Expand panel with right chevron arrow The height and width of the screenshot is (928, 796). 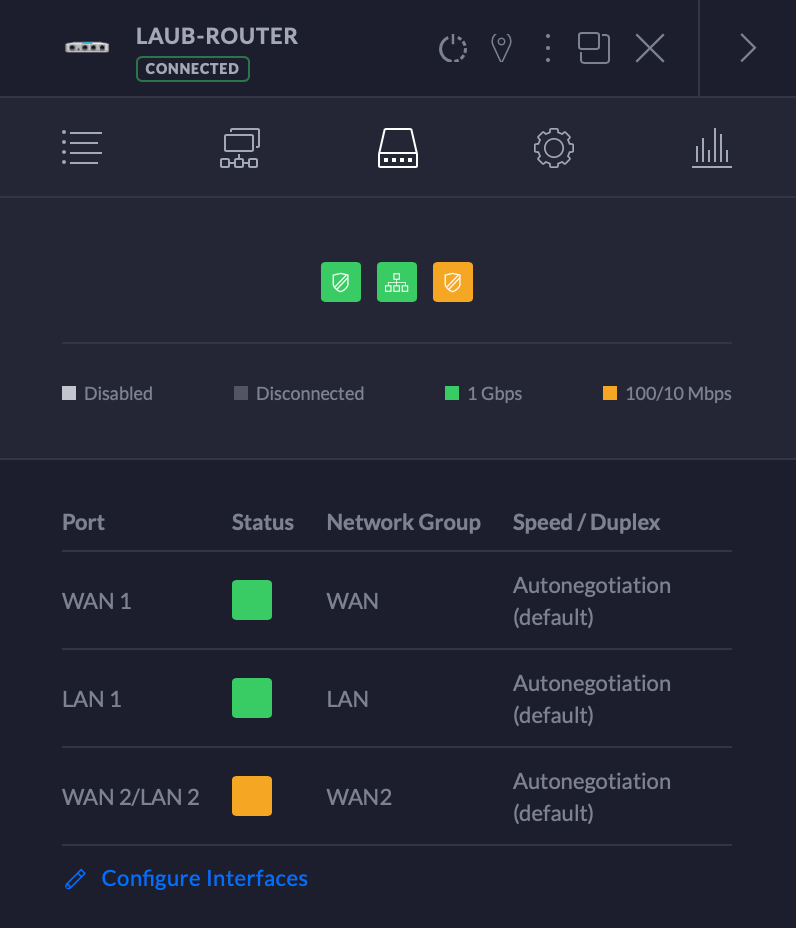pyautogui.click(x=747, y=48)
